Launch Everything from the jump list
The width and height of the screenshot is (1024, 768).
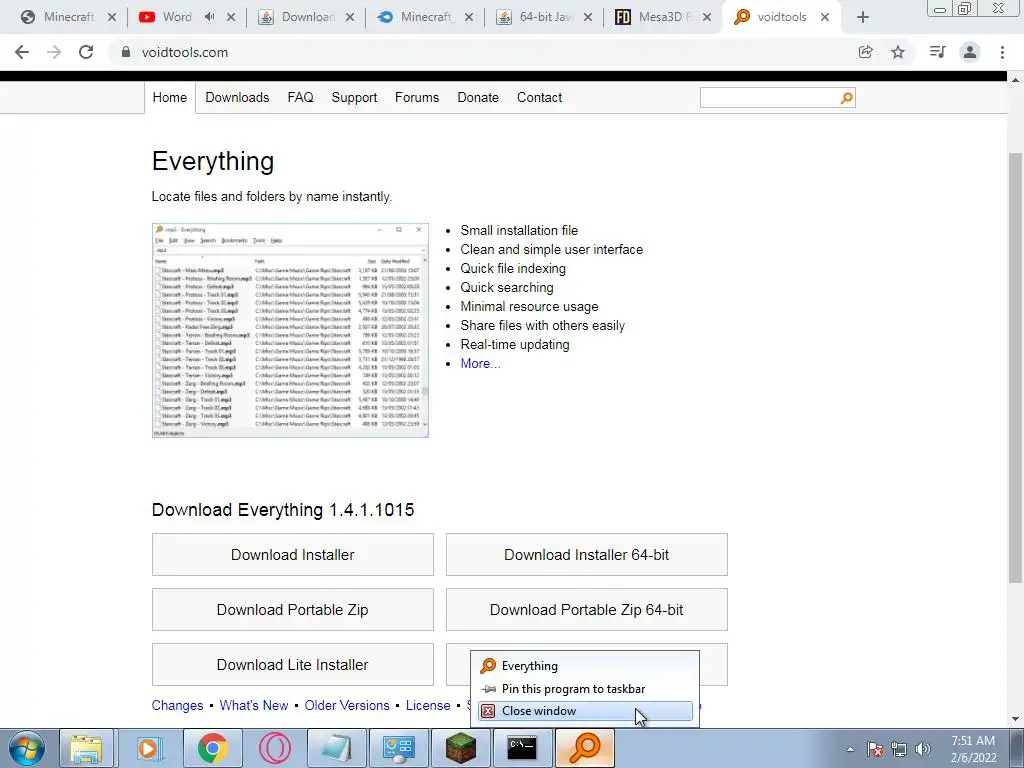[x=585, y=665]
